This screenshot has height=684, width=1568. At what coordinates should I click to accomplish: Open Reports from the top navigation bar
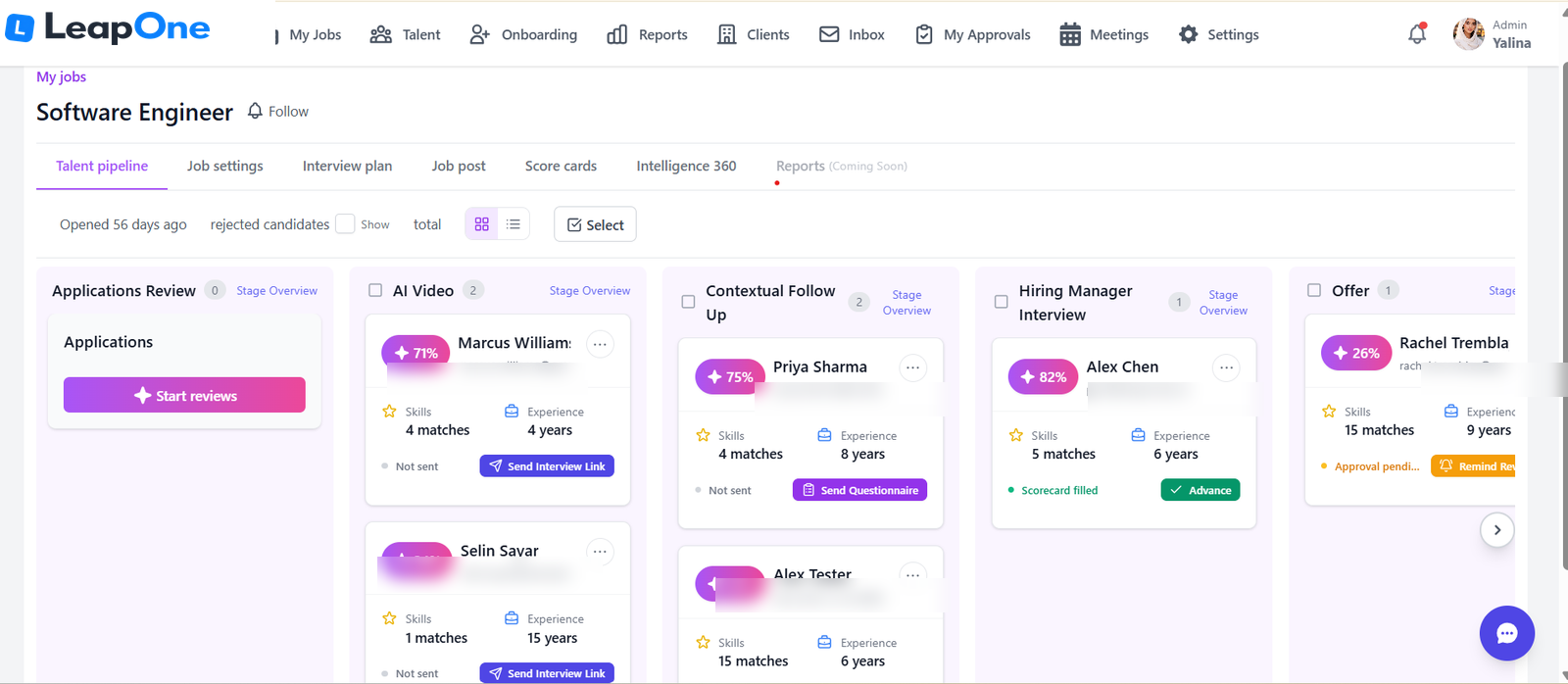coord(647,34)
